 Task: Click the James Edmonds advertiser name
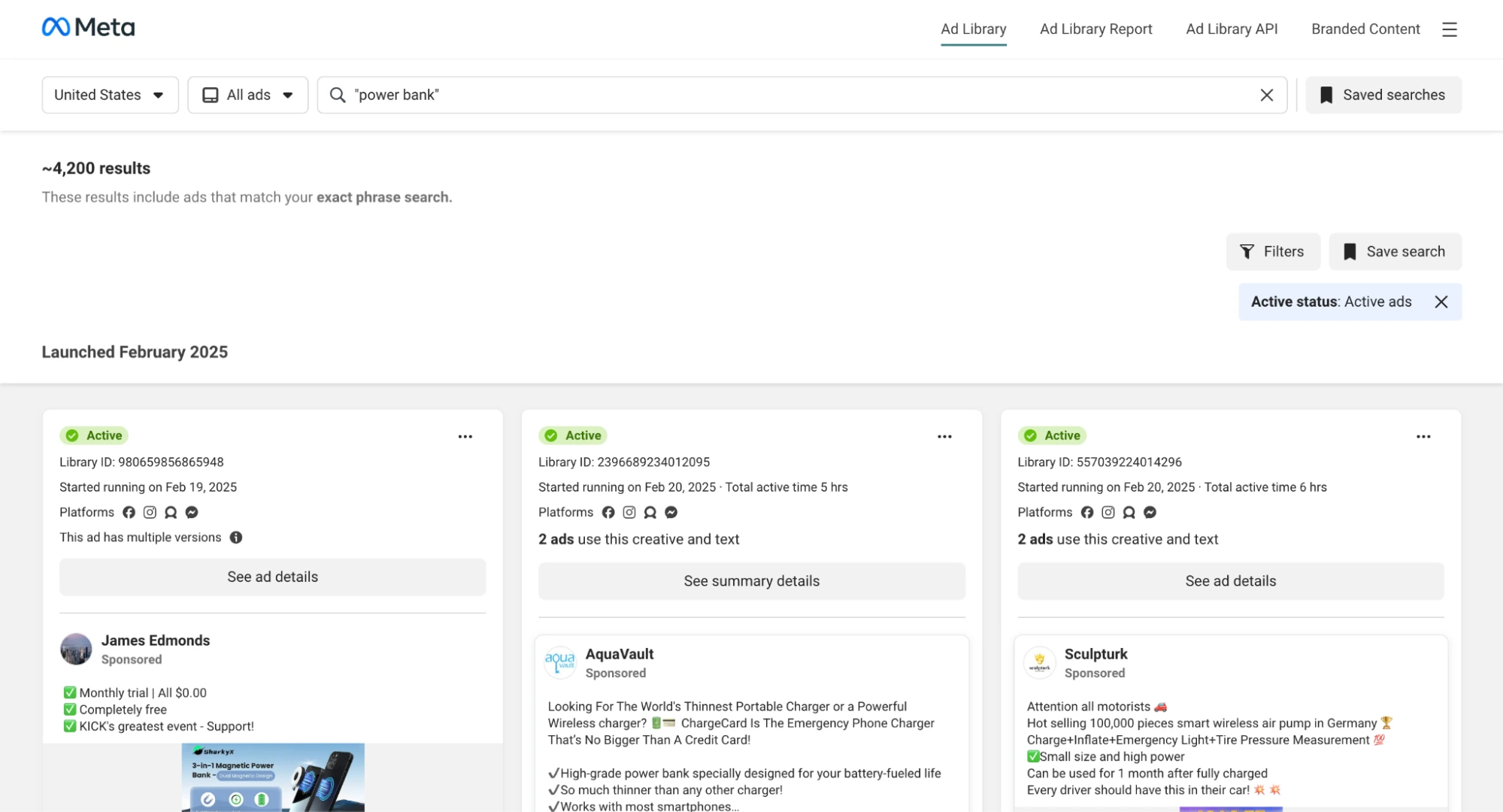156,641
